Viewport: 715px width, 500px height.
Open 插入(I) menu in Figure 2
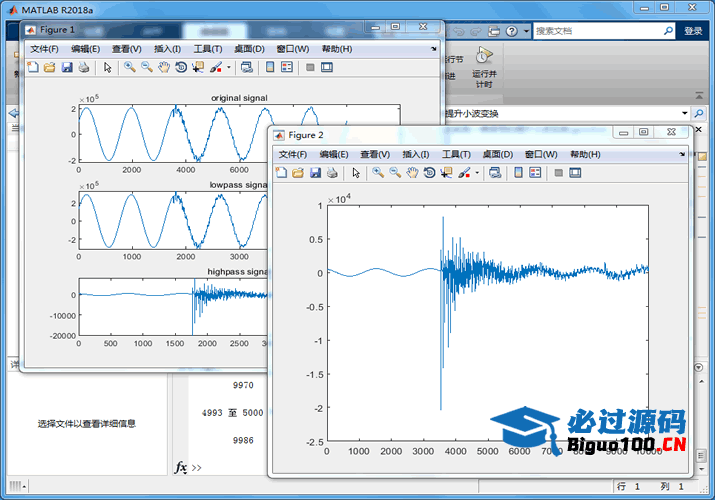pyautogui.click(x=416, y=155)
